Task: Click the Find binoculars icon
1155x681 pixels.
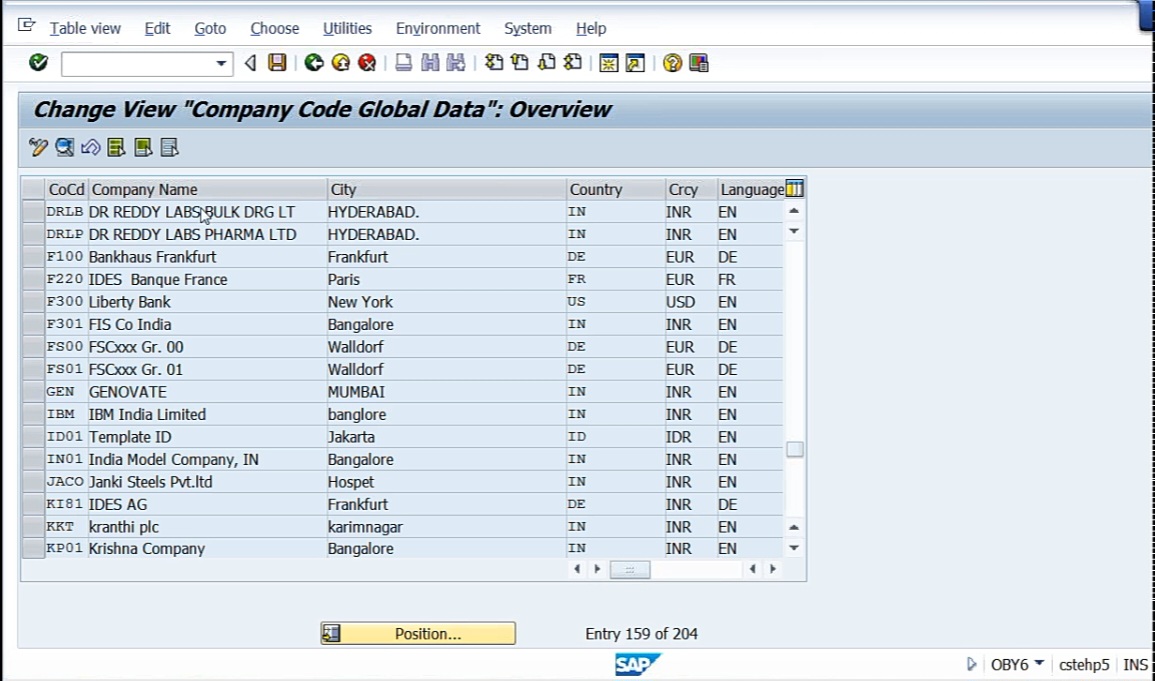Action: (429, 63)
